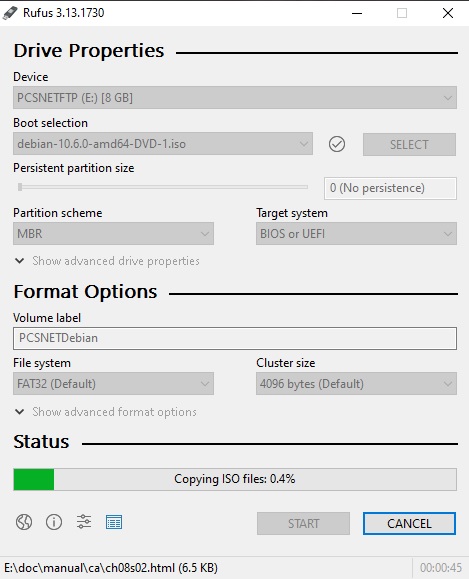Open the Partition scheme MBR dropdown

click(x=113, y=233)
